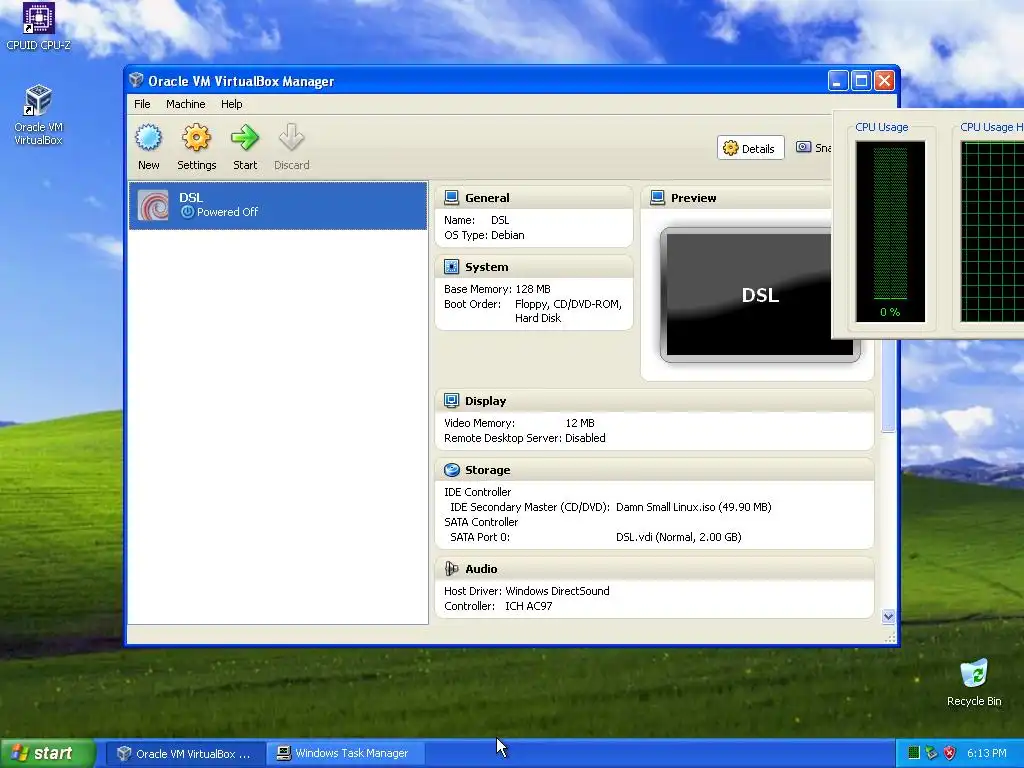Click the 6:13 PM system clock
This screenshot has width=1024, height=768.
pos(986,753)
